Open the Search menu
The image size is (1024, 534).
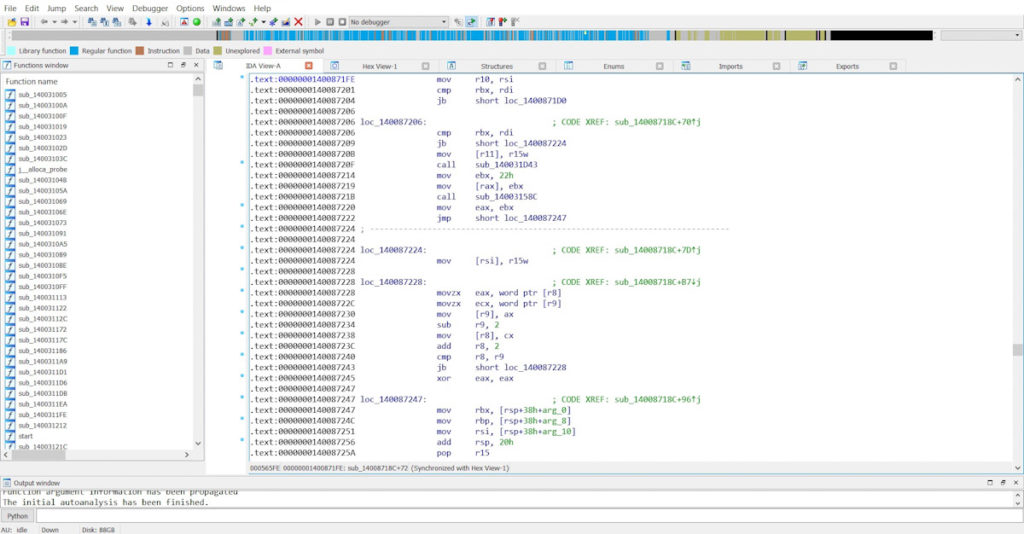pyautogui.click(x=86, y=8)
